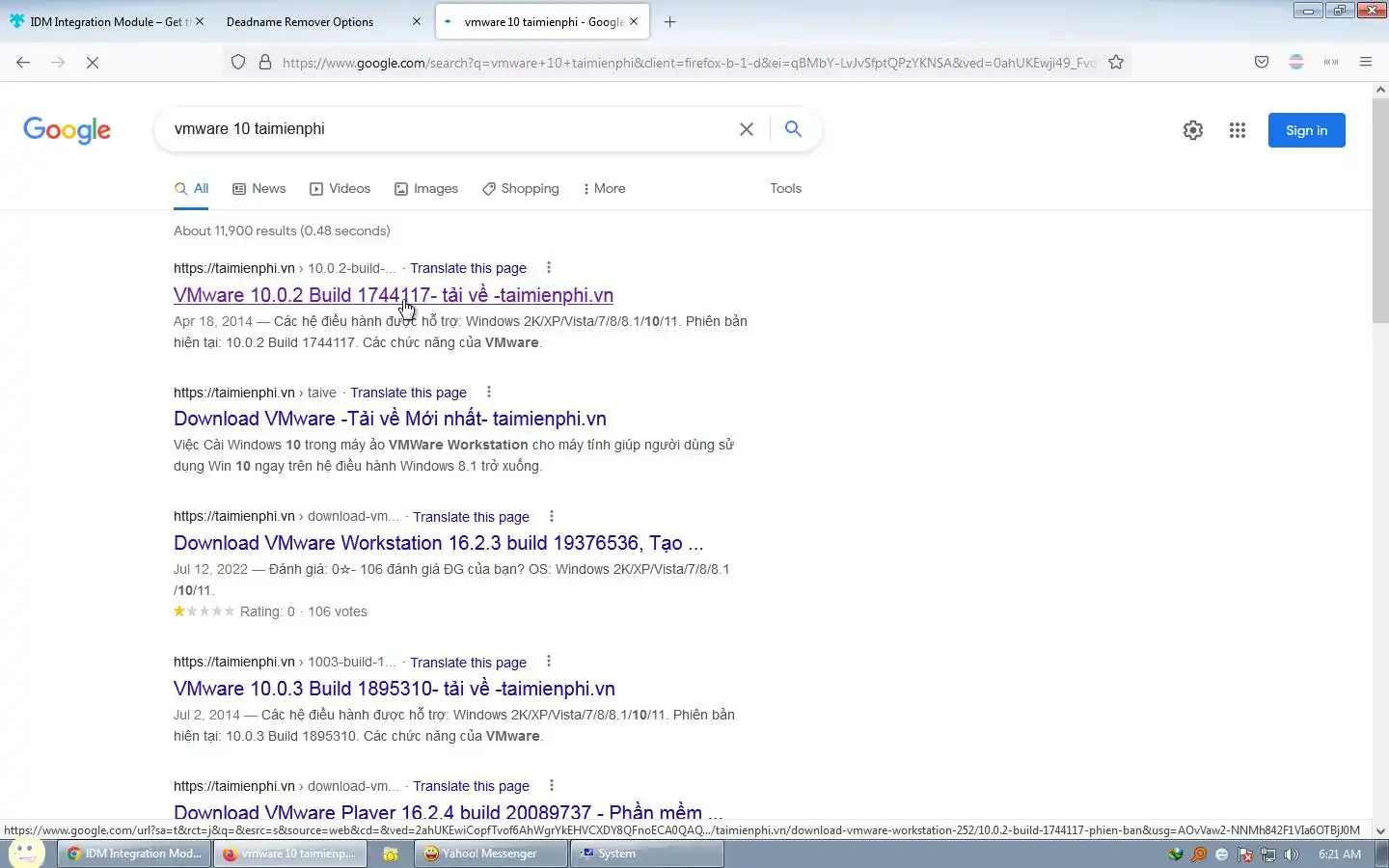Translate the VMware Player 16.2.4 result page

click(x=471, y=786)
